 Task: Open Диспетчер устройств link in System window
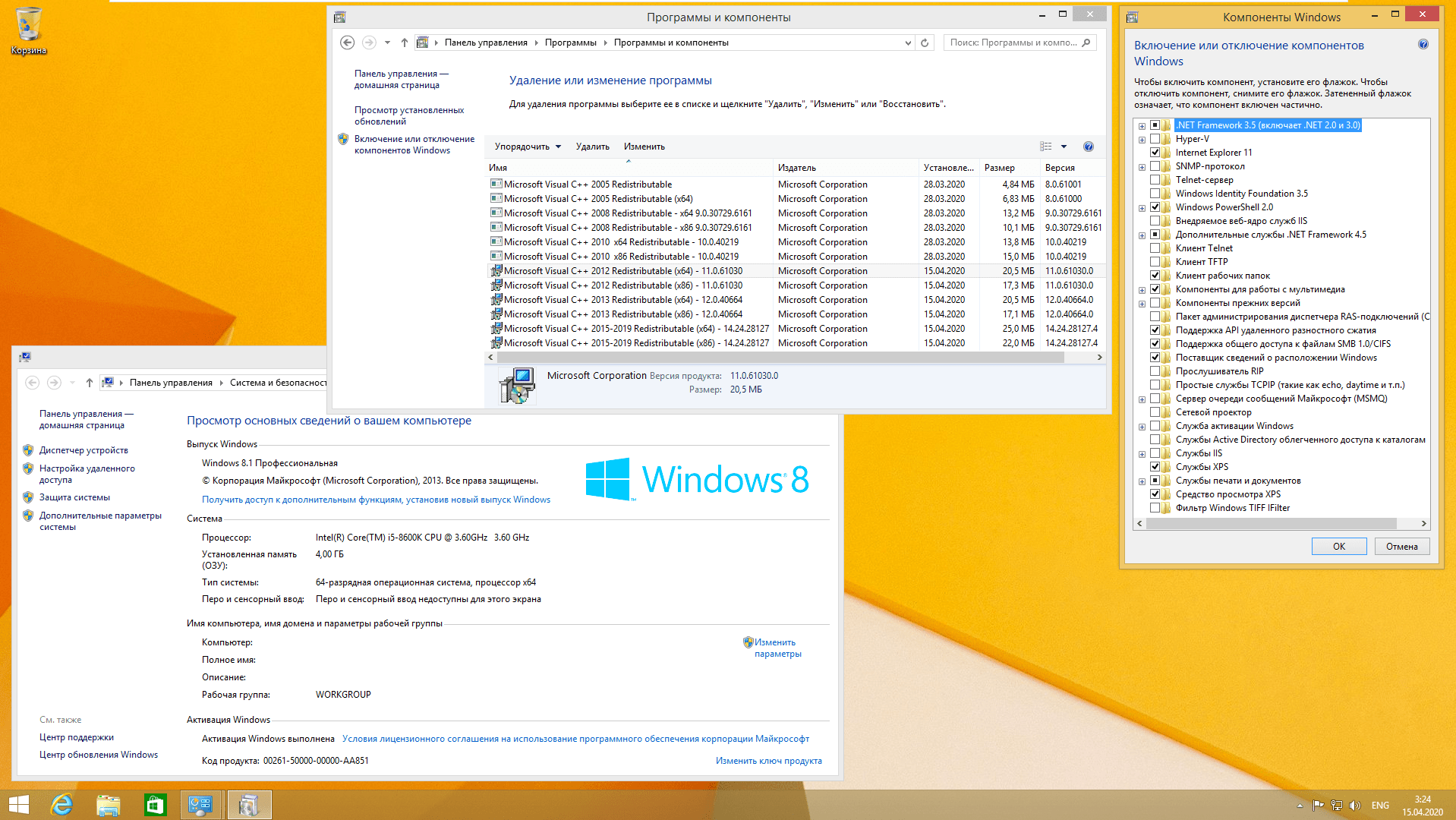84,450
